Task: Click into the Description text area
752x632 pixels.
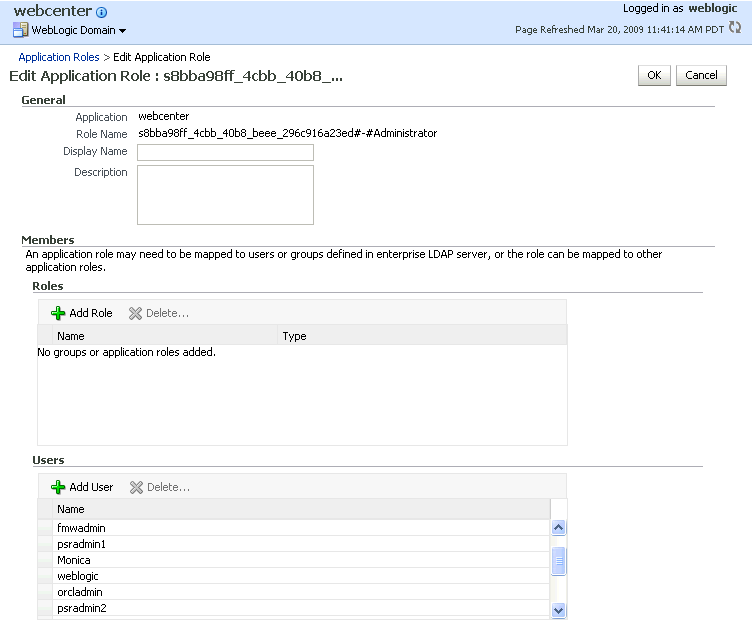Action: [225, 195]
